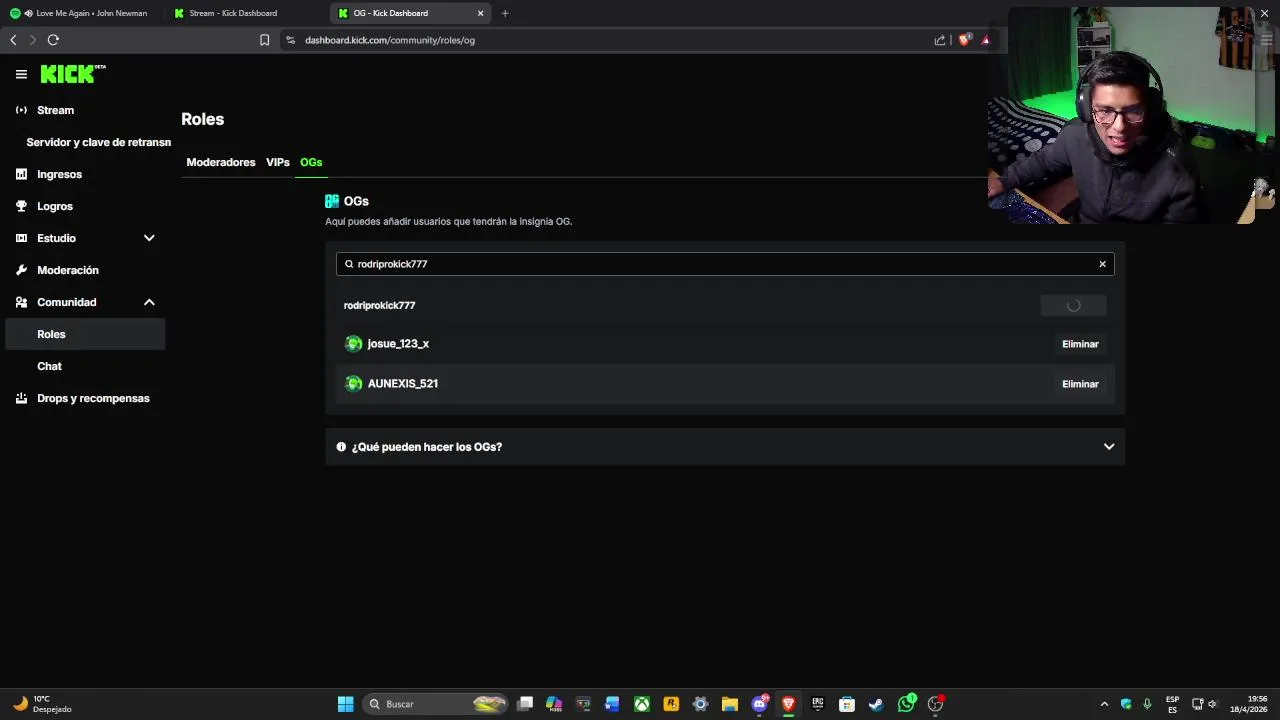Image resolution: width=1280 pixels, height=720 pixels.
Task: Open Discord from taskbar
Action: click(759, 704)
